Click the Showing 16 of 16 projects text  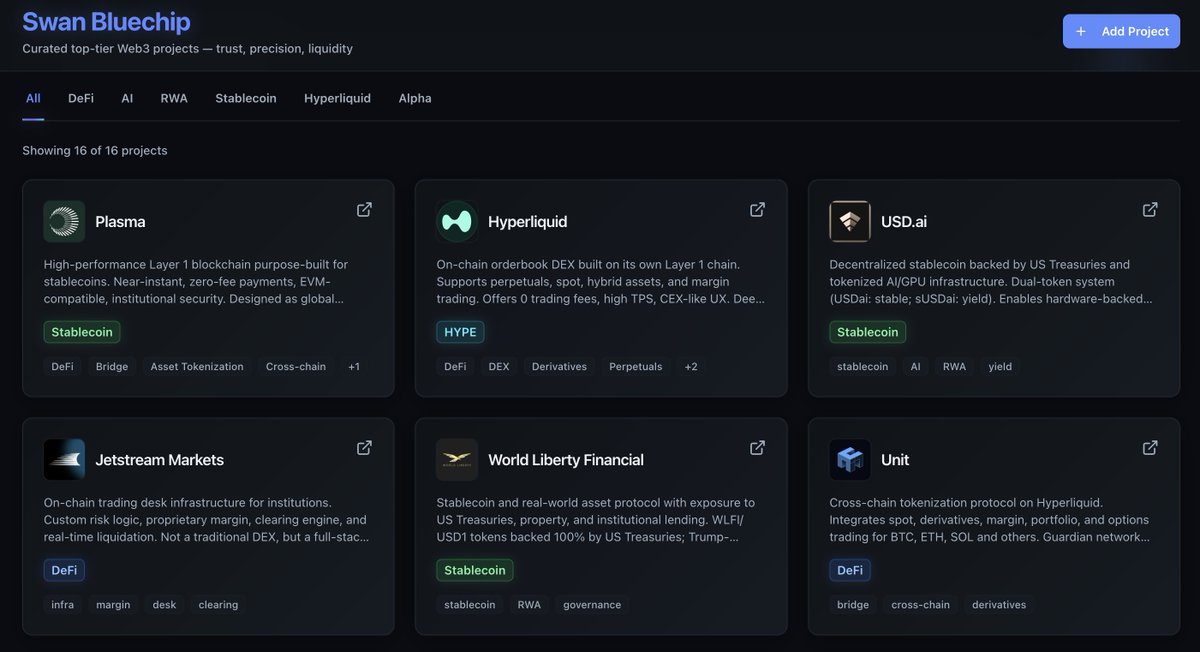click(95, 151)
